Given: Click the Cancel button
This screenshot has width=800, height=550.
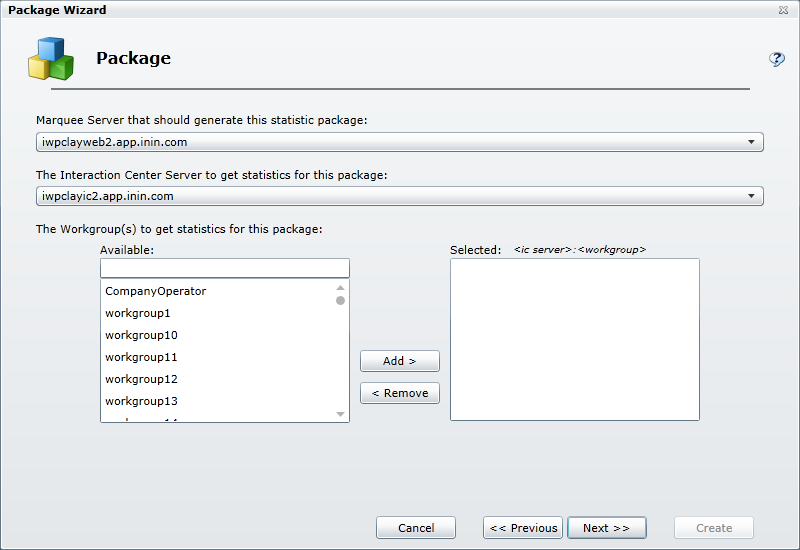Looking at the screenshot, I should 416,528.
